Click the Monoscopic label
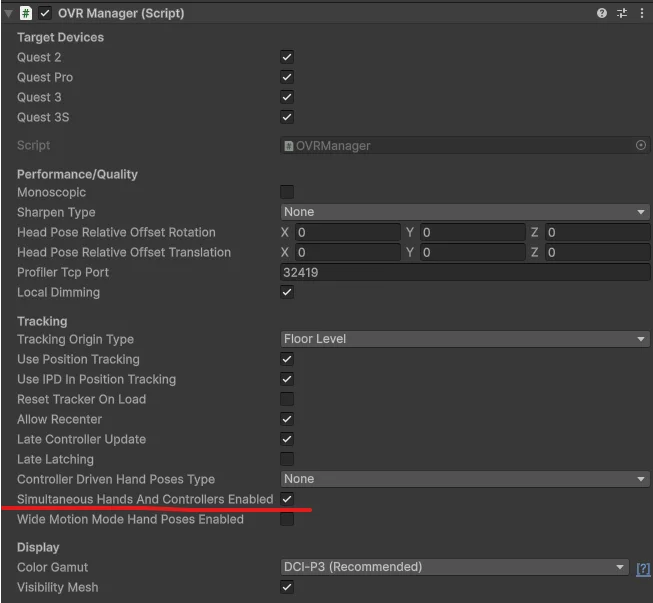Viewport: 653px width, 603px height. pos(51,192)
